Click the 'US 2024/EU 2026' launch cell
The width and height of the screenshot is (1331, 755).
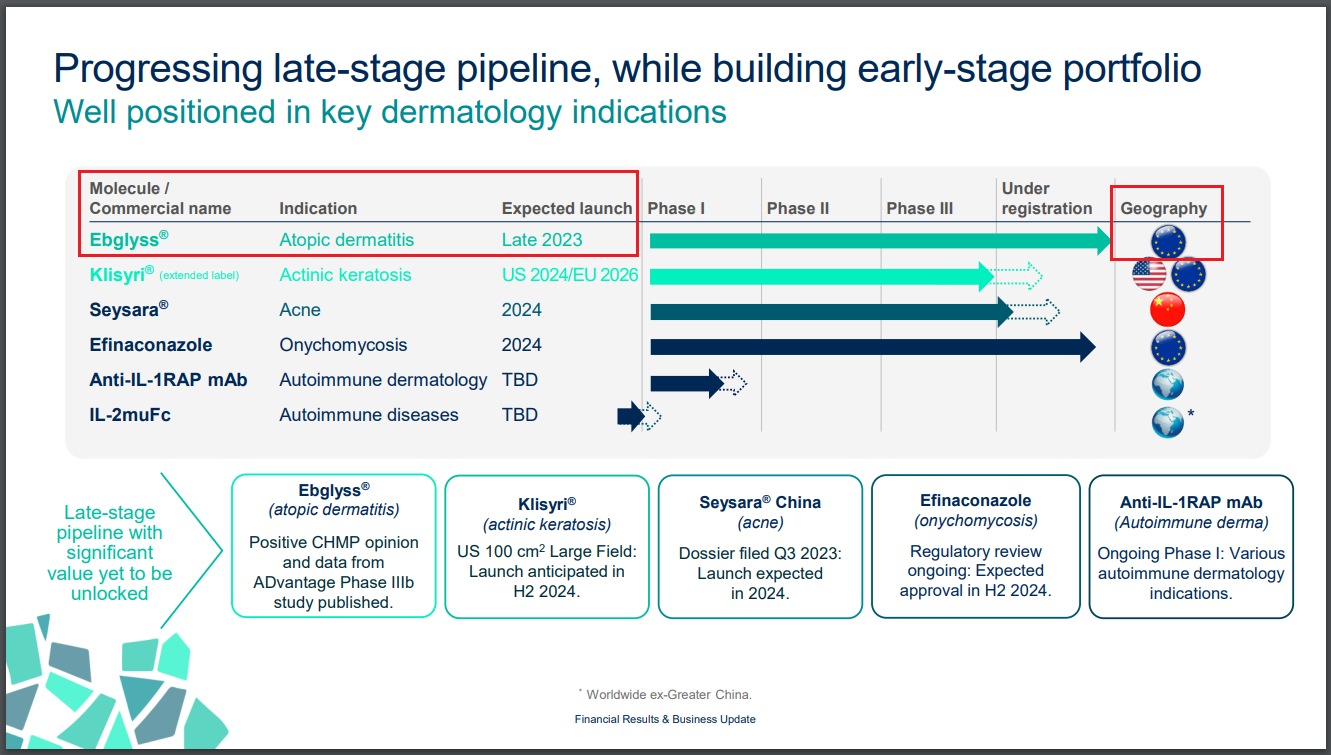point(570,275)
